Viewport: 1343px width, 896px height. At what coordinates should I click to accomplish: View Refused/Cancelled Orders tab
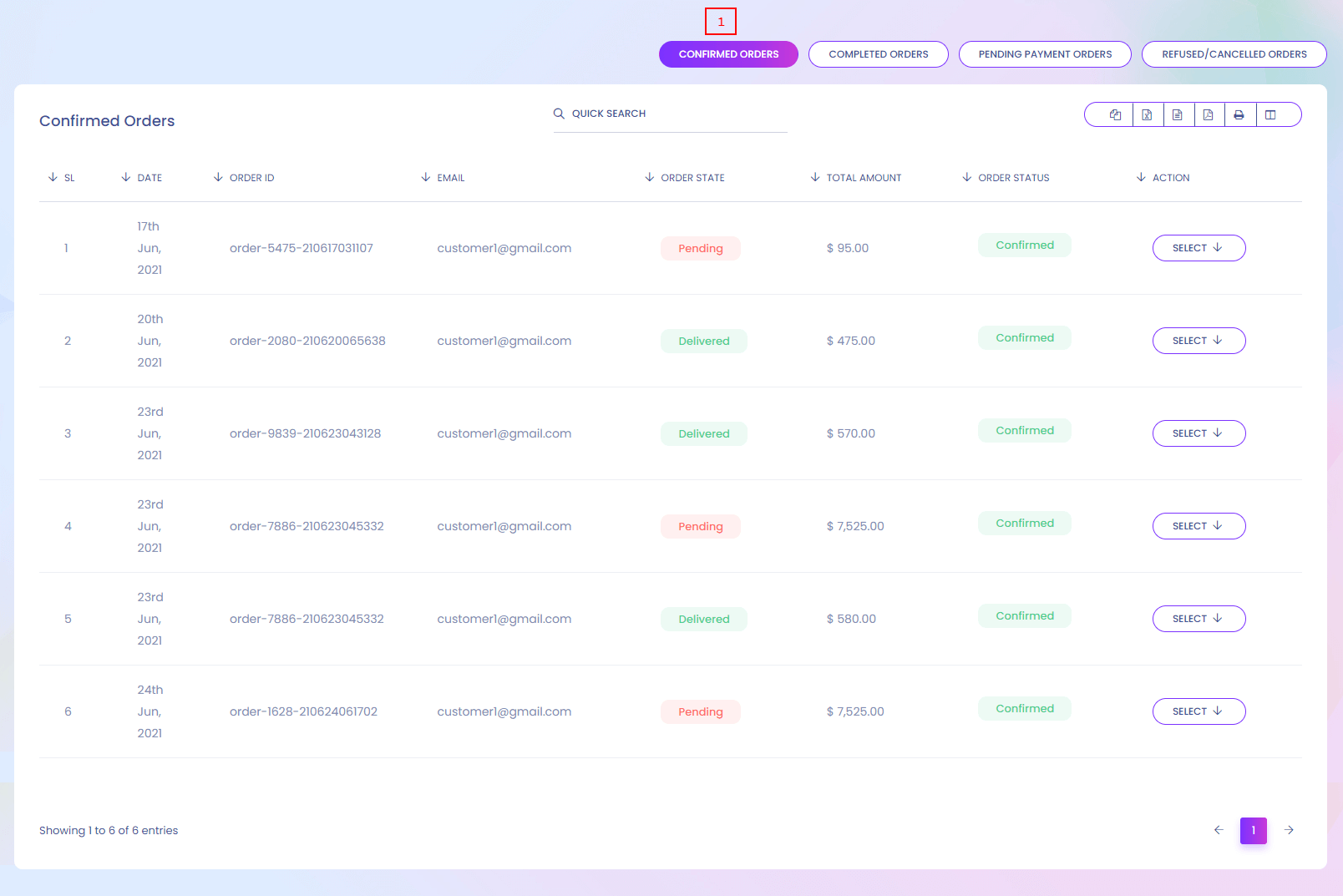pos(1234,54)
